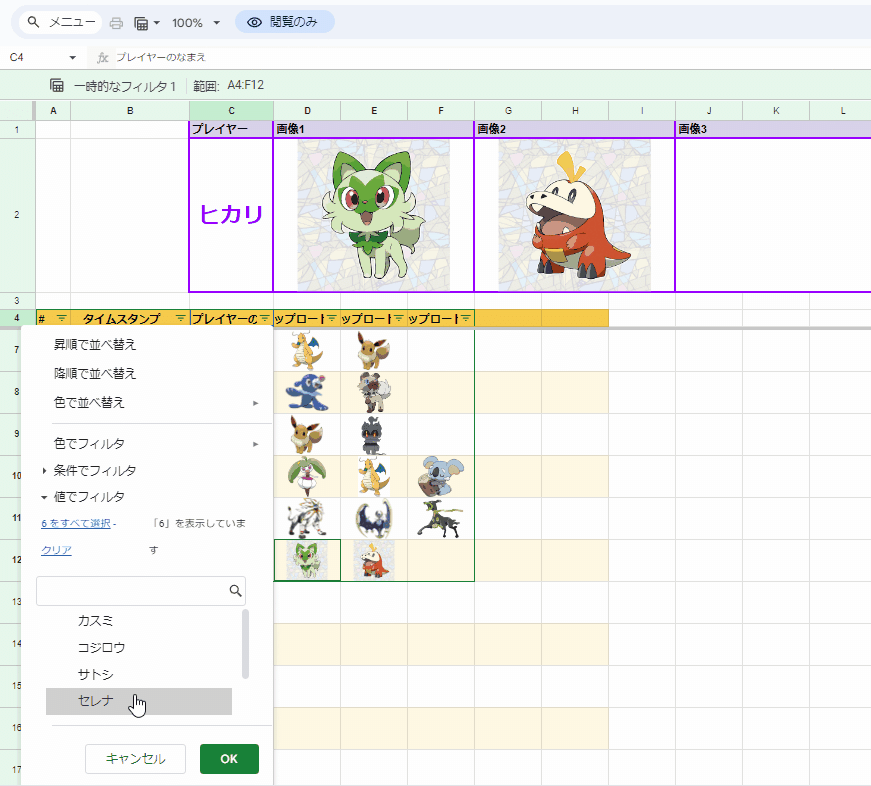Click the formula bar text プレイヤーのなまえ
Viewport: 871px width, 786px height.
coord(161,57)
